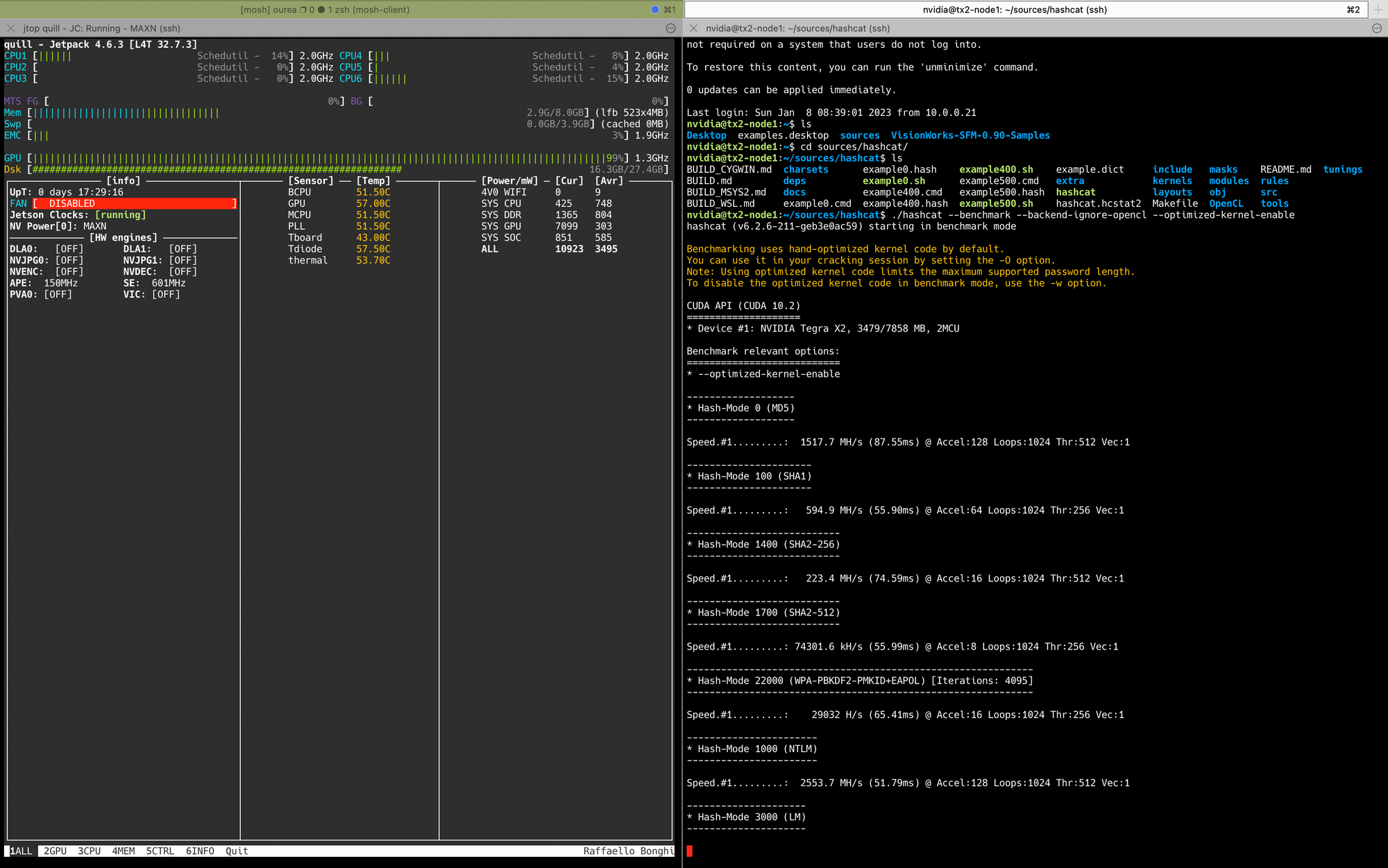The image size is (1388, 868).
Task: Click the 74301.6 kH/s speed line
Action: [x=902, y=647]
